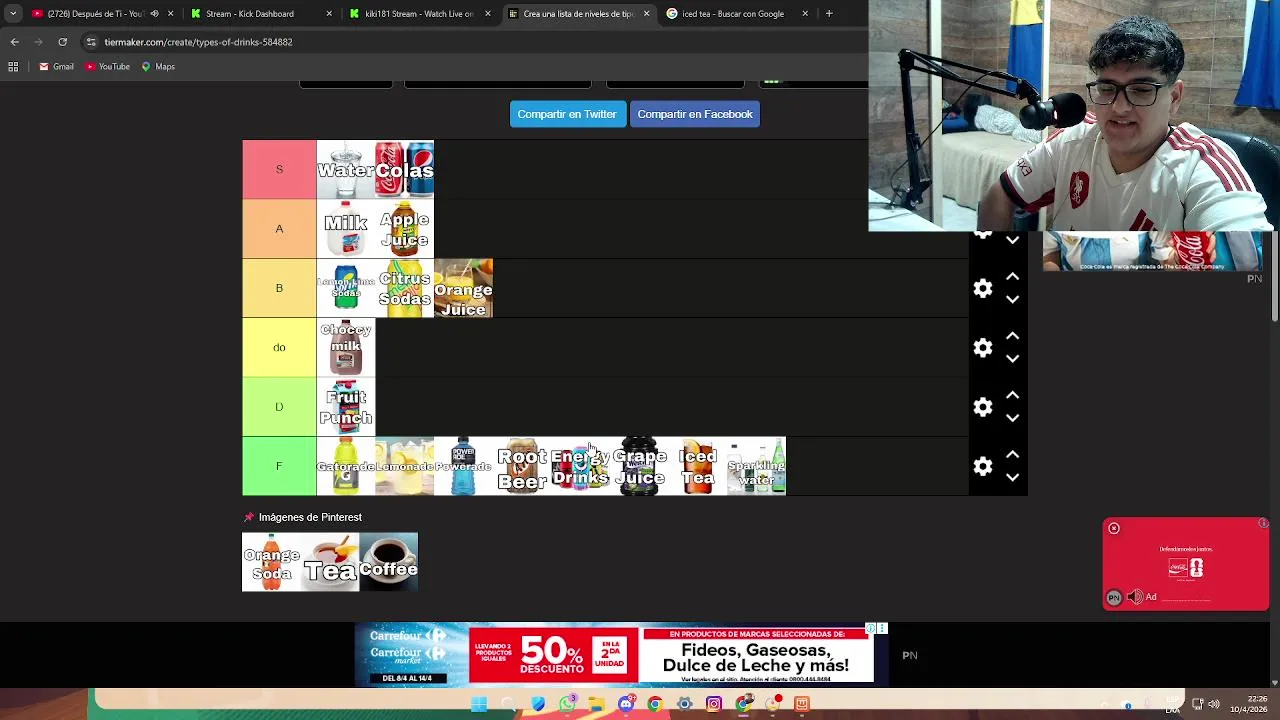This screenshot has height=720, width=1280.
Task: Open YouTube bookmark
Action: (x=108, y=66)
